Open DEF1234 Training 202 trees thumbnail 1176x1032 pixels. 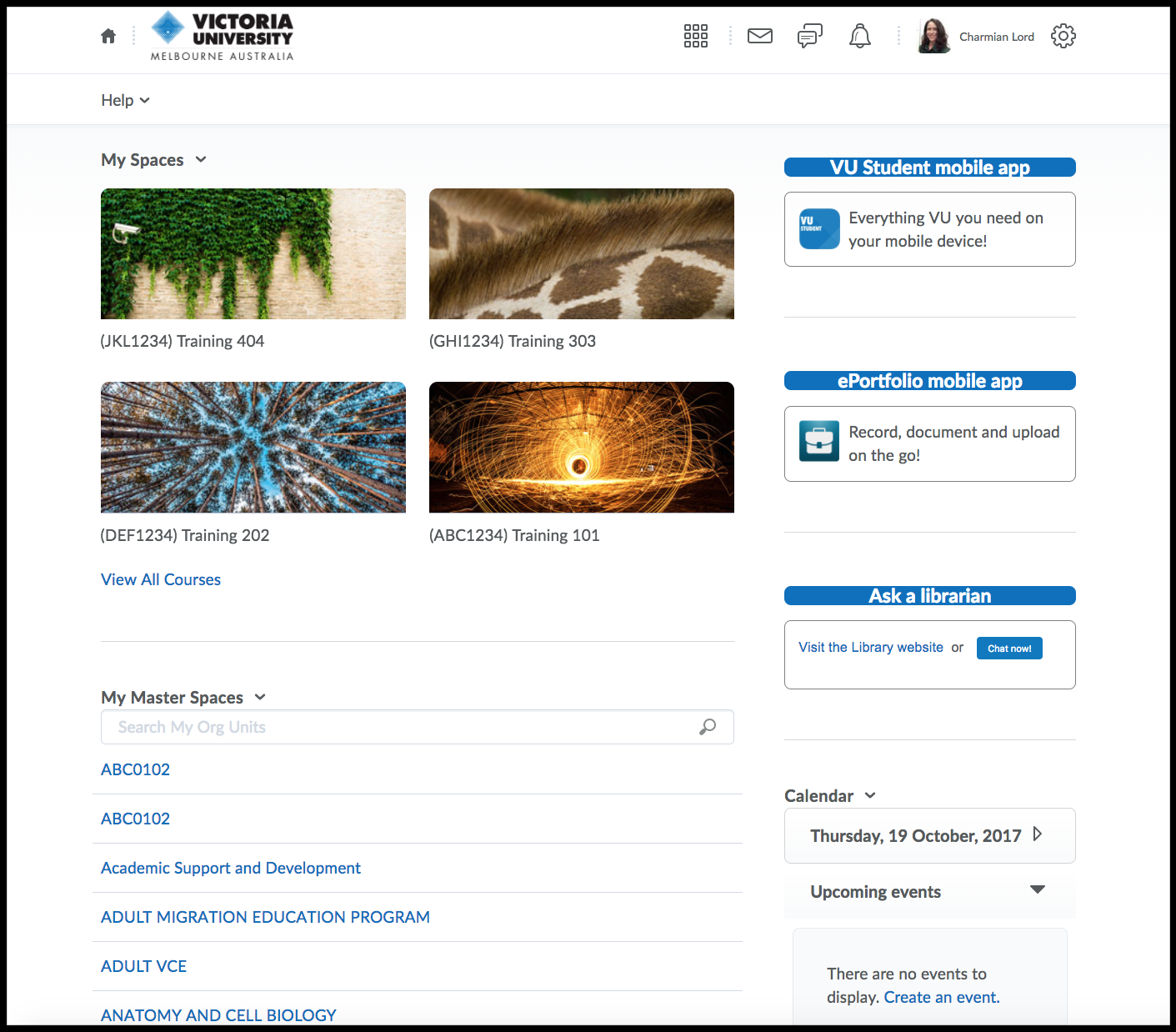253,447
